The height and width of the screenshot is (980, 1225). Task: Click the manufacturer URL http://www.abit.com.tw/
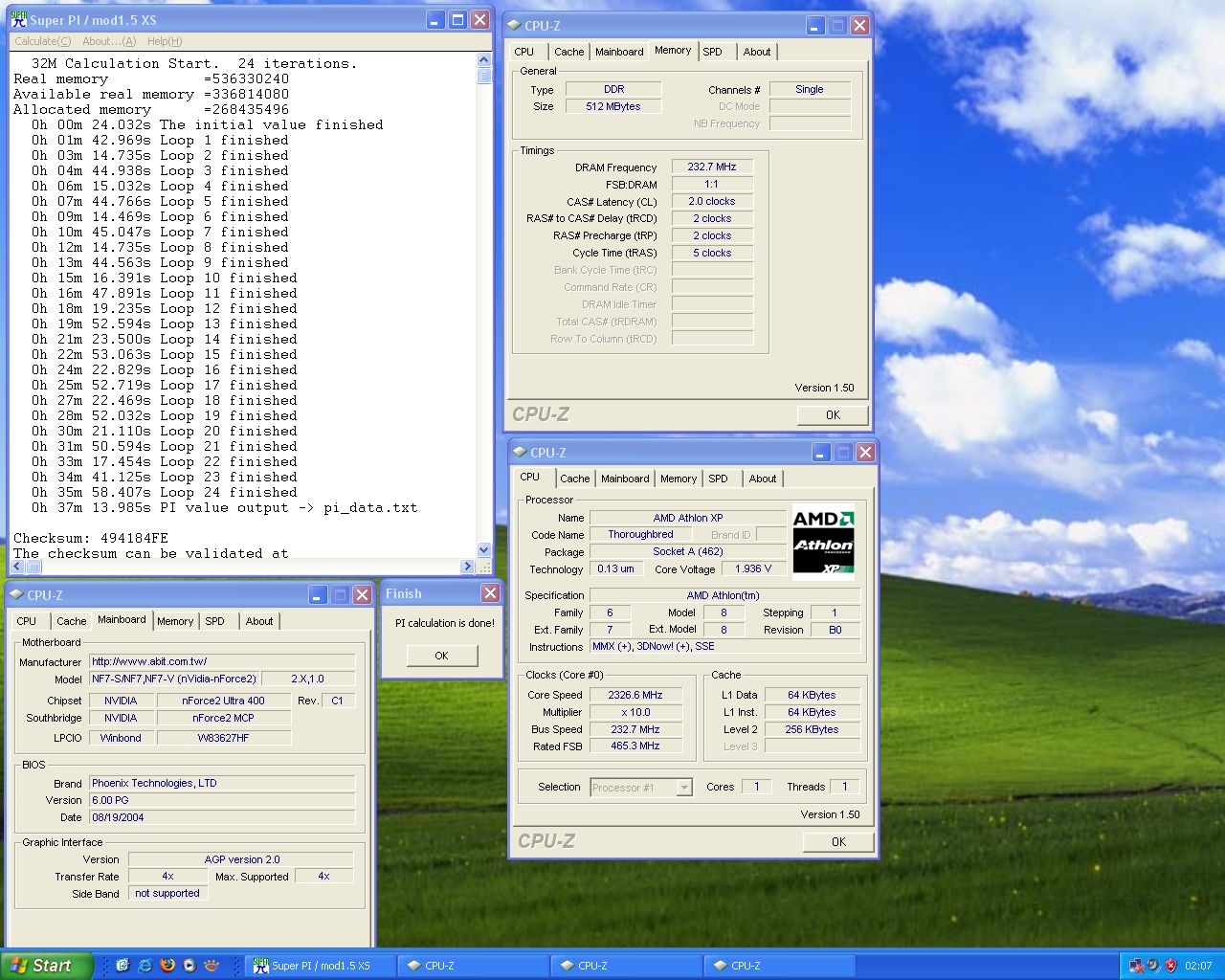pyautogui.click(x=222, y=661)
